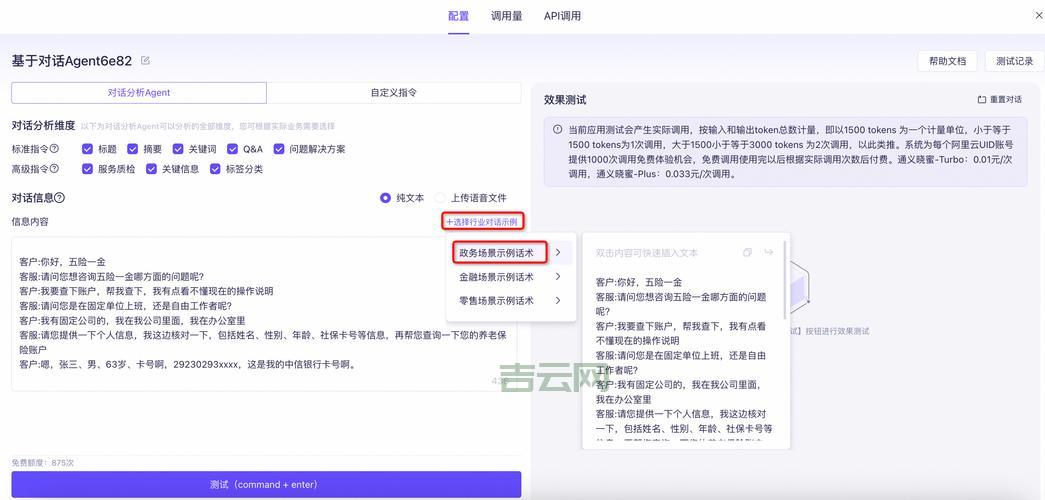Expand the 金融场景示例话术 submenu arrow
This screenshot has width=1045, height=500.
tap(558, 277)
